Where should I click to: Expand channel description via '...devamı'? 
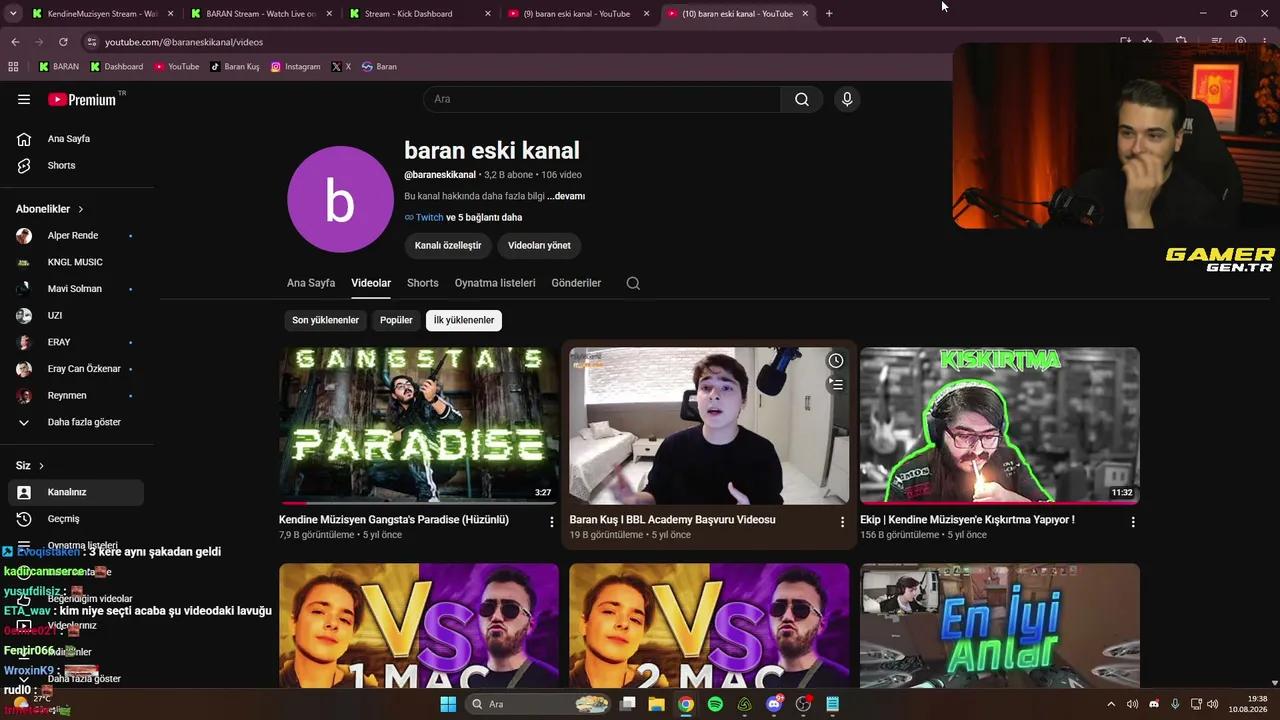(x=566, y=196)
